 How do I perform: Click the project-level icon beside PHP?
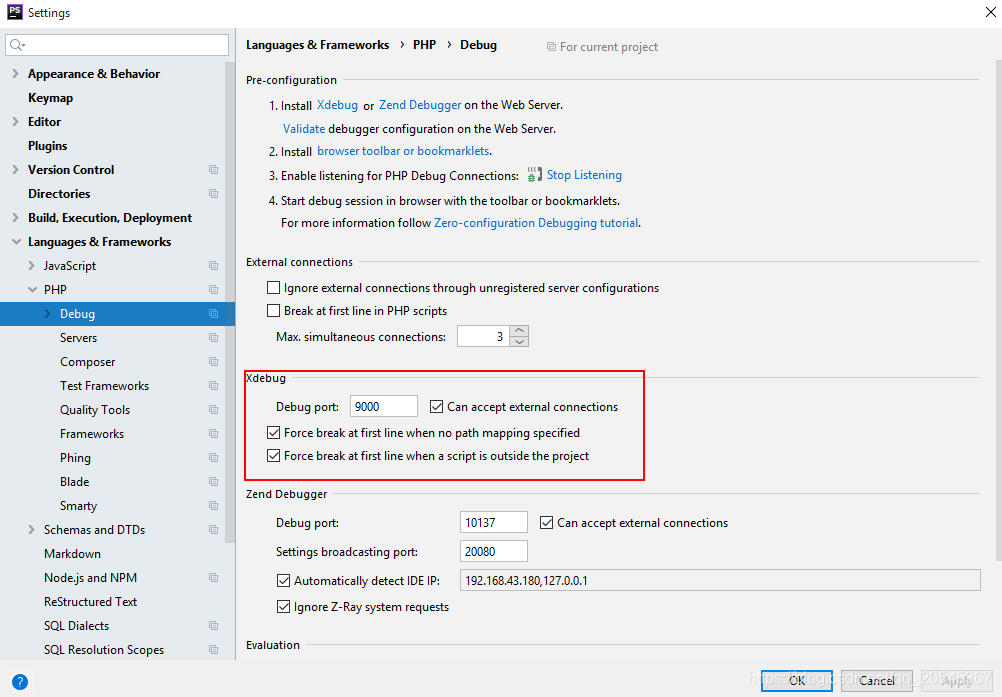[x=213, y=289]
